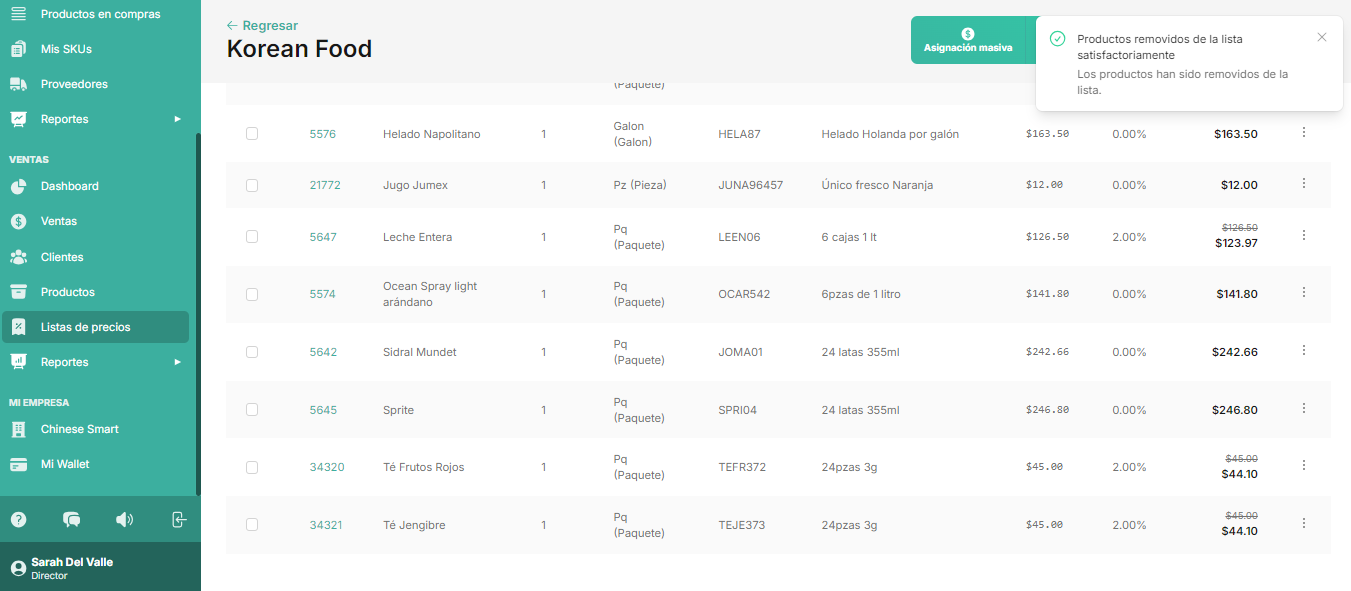Tick the Ocean Spray light arándano checkbox
The height and width of the screenshot is (591, 1351).
[252, 294]
